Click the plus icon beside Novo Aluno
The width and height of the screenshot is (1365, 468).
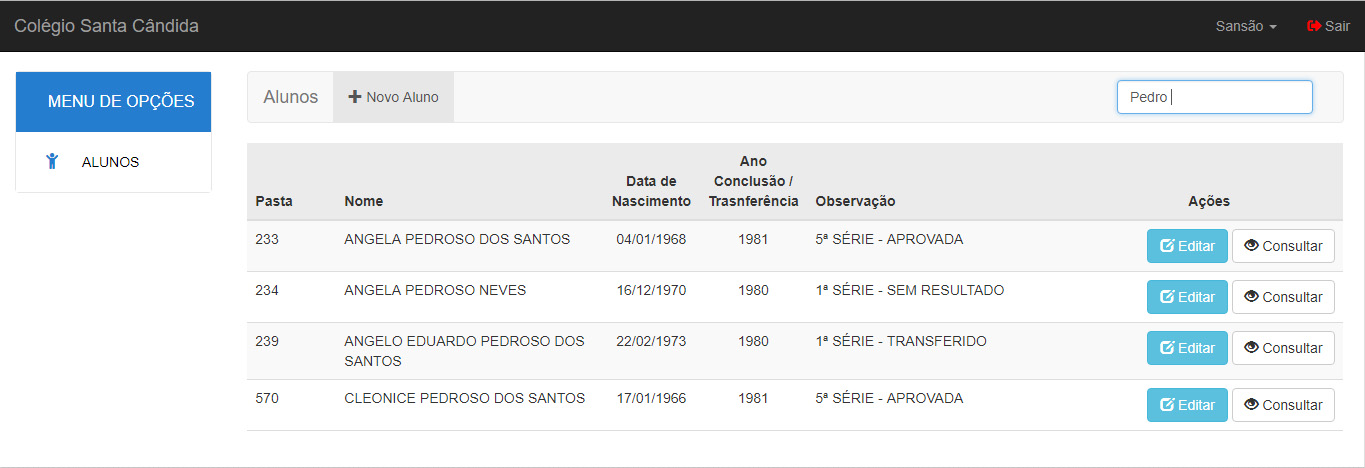[354, 97]
